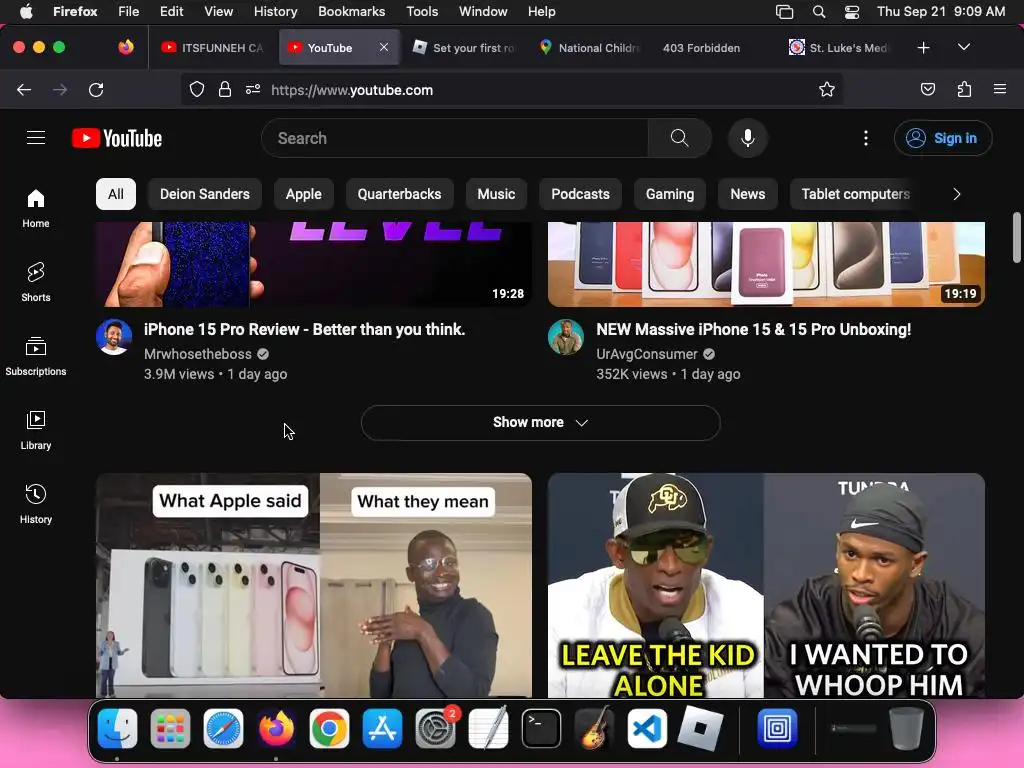Search with voice microphone button
1024x768 pixels.
tap(748, 138)
